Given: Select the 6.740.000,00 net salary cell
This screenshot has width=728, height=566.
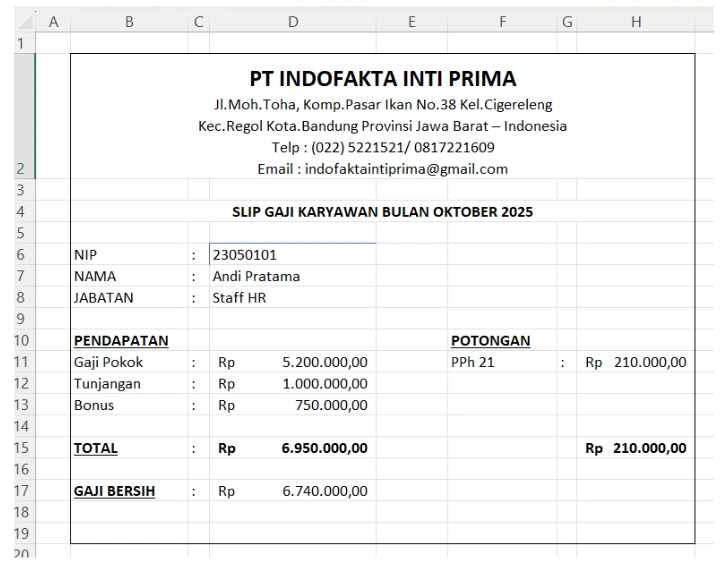Looking at the screenshot, I should point(293,491).
